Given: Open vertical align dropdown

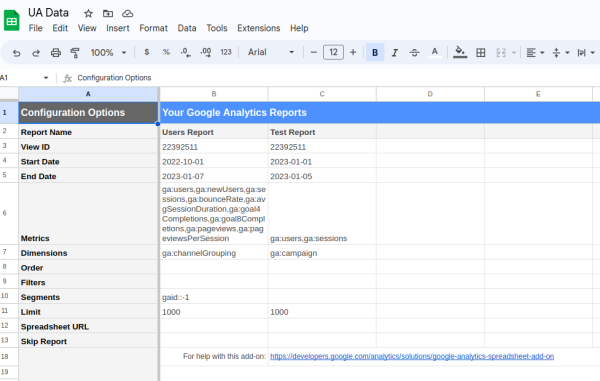Looking at the screenshot, I should pos(561,53).
